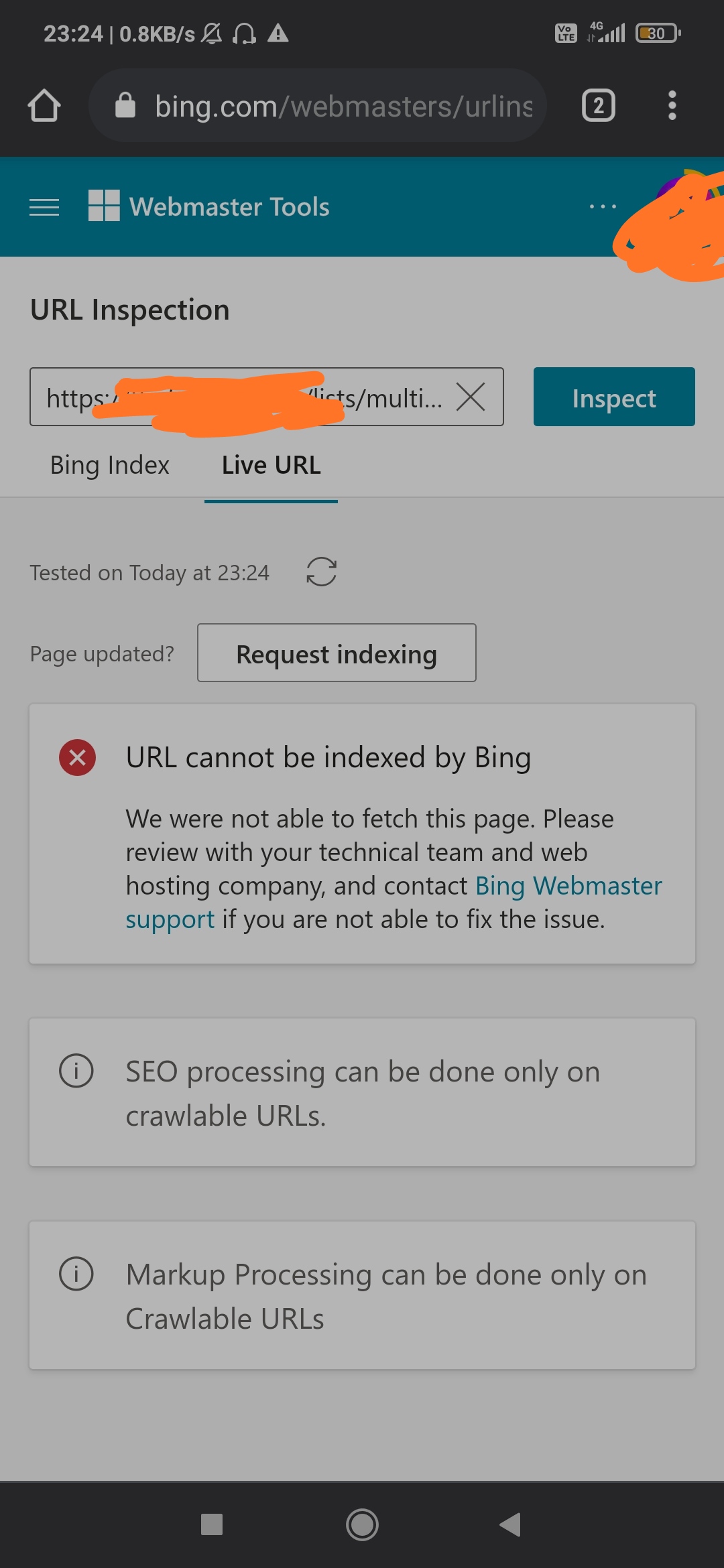Open the hamburger navigation menu
This screenshot has width=724, height=1568.
point(44,207)
